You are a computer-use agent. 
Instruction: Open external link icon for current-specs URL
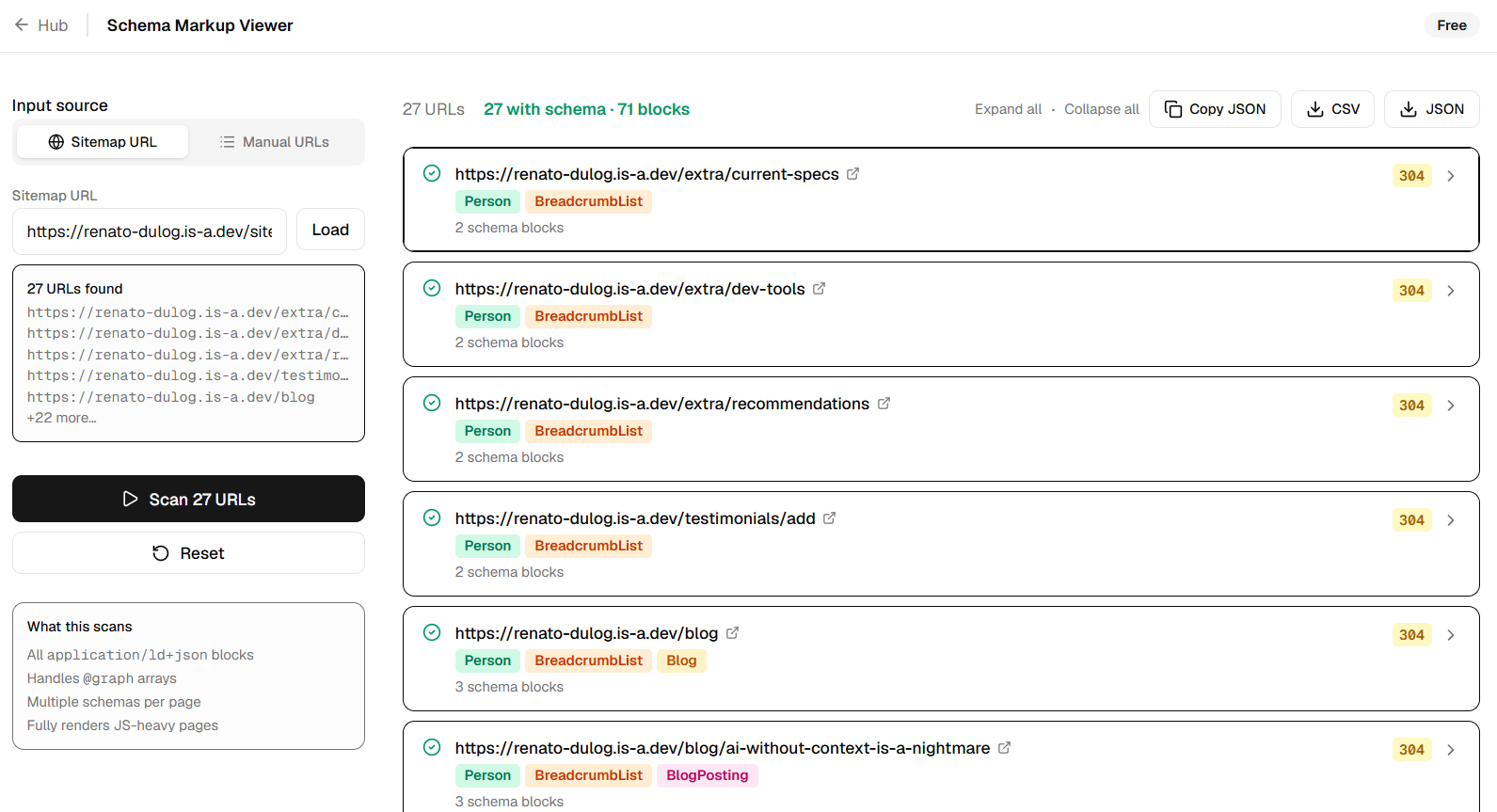point(852,174)
